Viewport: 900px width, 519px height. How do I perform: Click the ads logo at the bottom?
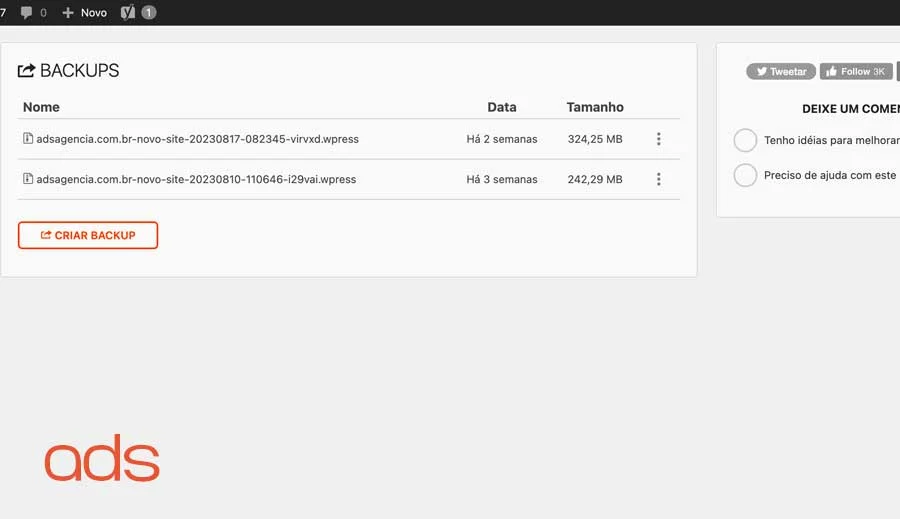[x=102, y=458]
